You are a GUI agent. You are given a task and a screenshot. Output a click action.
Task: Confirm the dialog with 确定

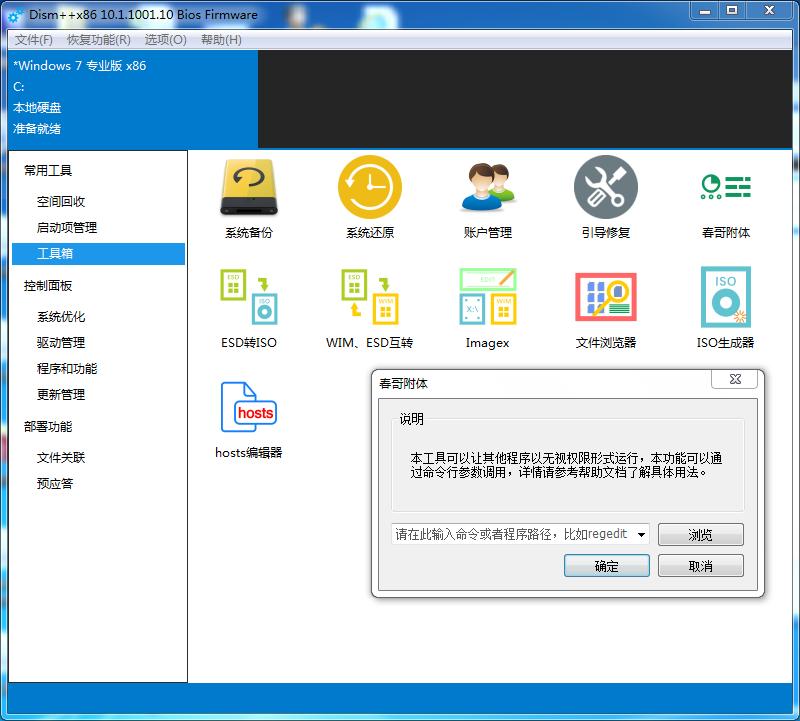[607, 565]
